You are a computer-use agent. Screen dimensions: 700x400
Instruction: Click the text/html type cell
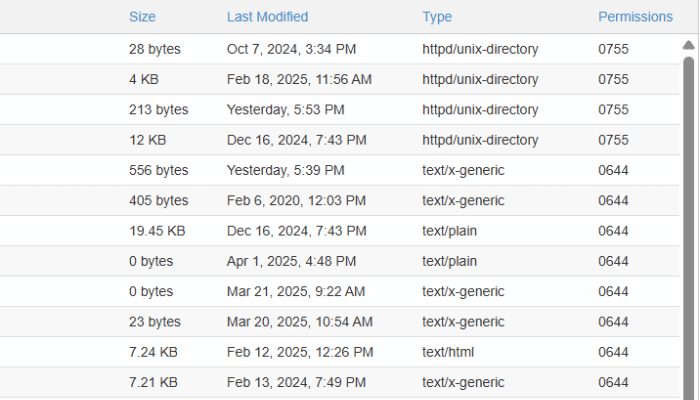(x=450, y=352)
